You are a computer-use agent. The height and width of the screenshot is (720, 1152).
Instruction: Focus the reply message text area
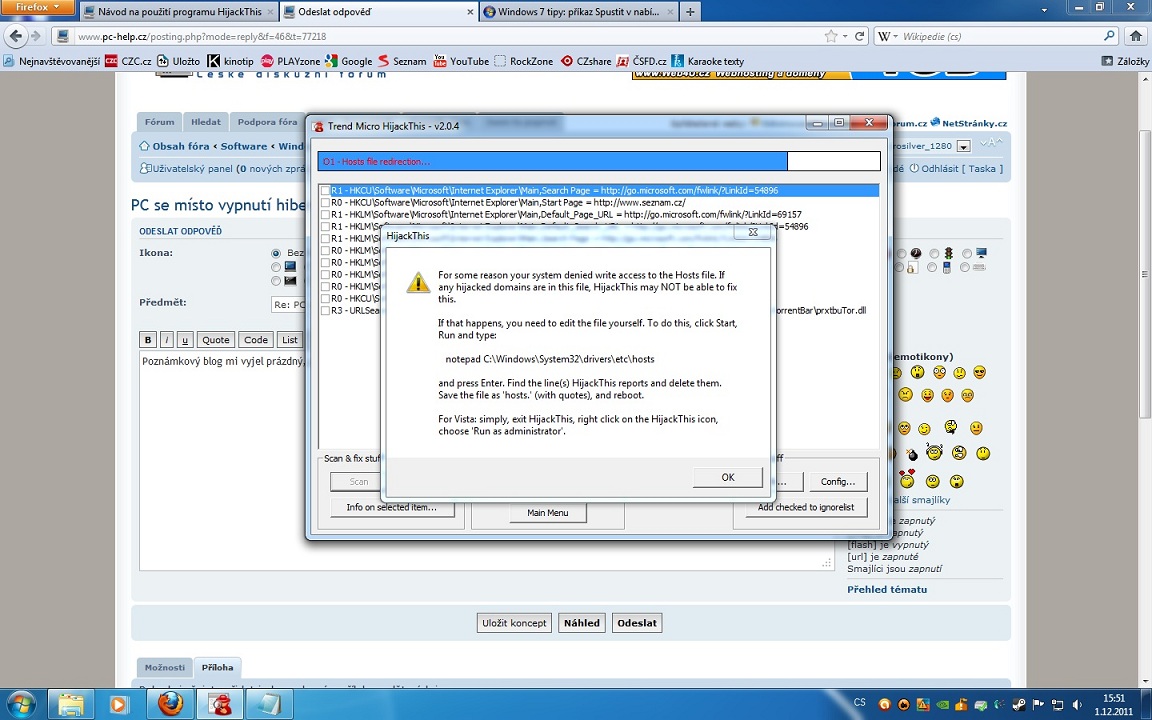click(487, 461)
